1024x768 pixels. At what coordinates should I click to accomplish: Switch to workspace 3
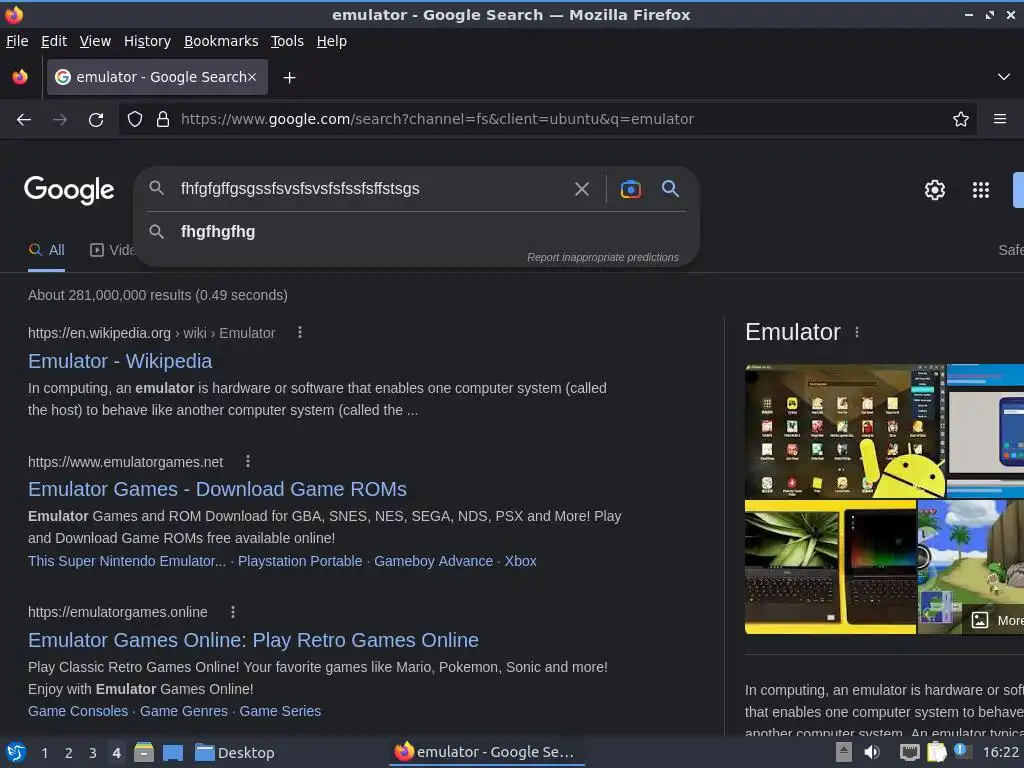pyautogui.click(x=93, y=753)
